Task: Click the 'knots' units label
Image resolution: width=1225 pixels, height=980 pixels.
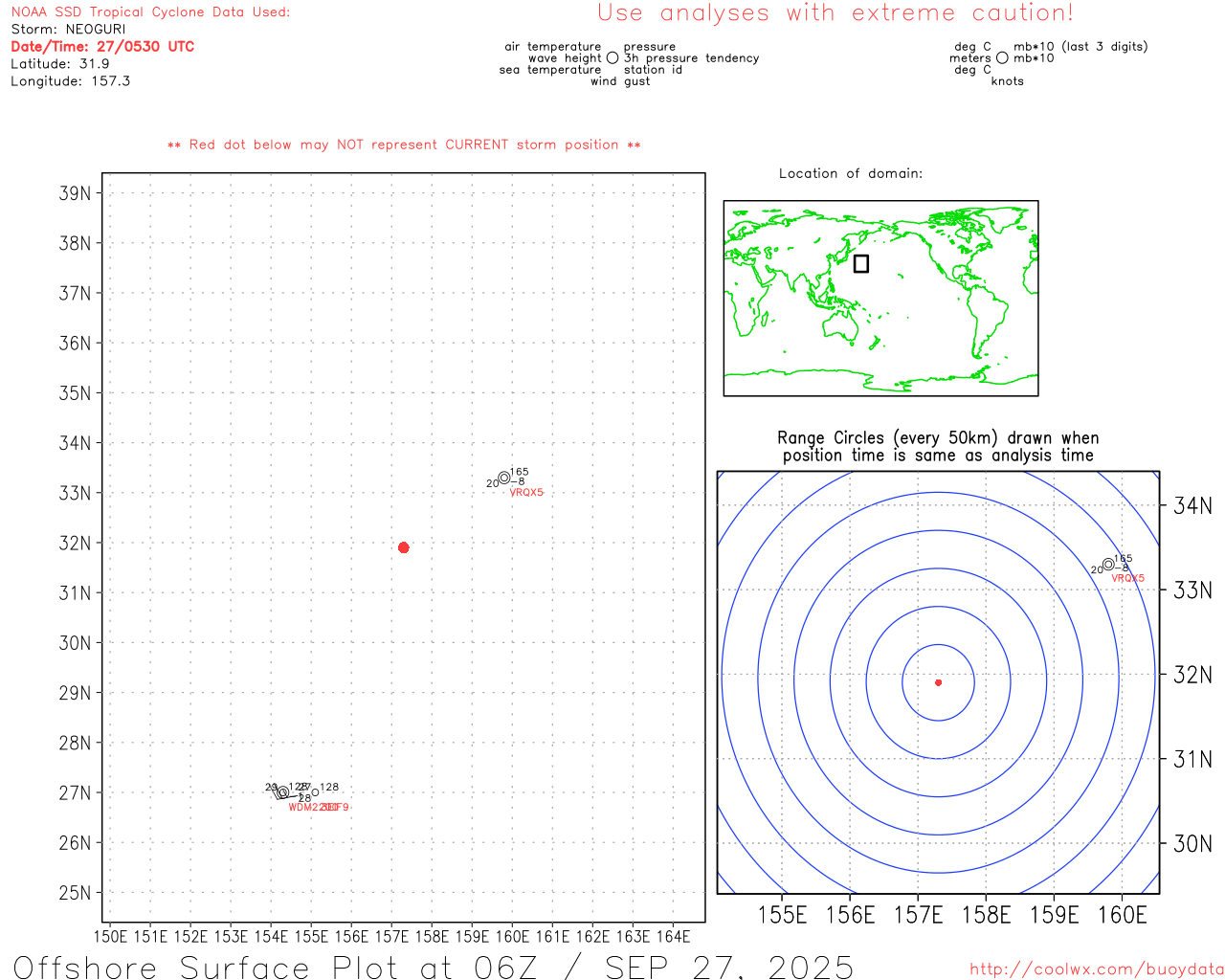Action: (x=1008, y=81)
